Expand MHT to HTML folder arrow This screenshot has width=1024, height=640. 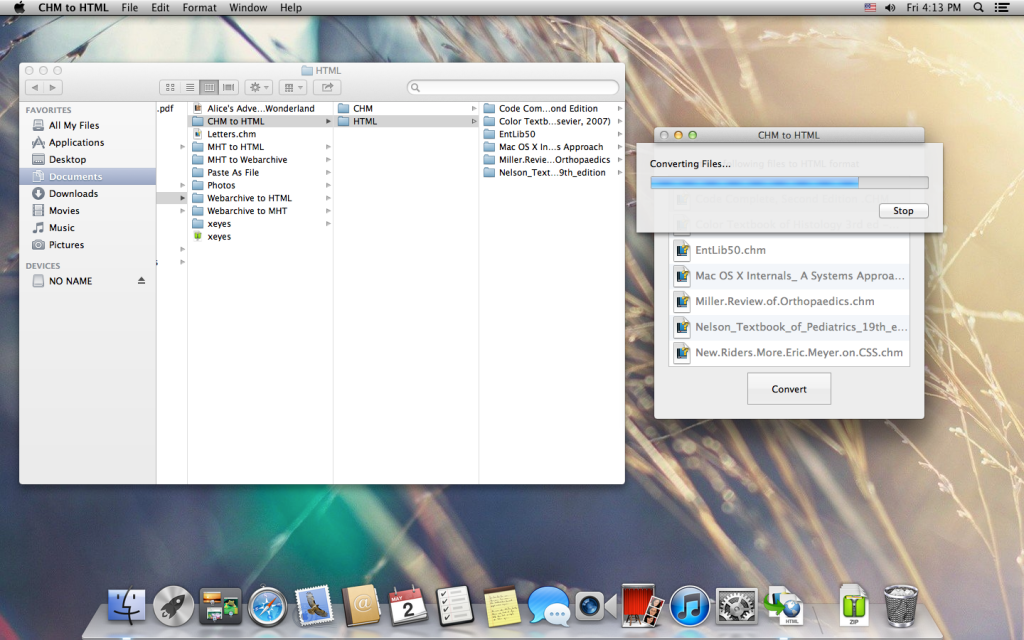(x=328, y=147)
